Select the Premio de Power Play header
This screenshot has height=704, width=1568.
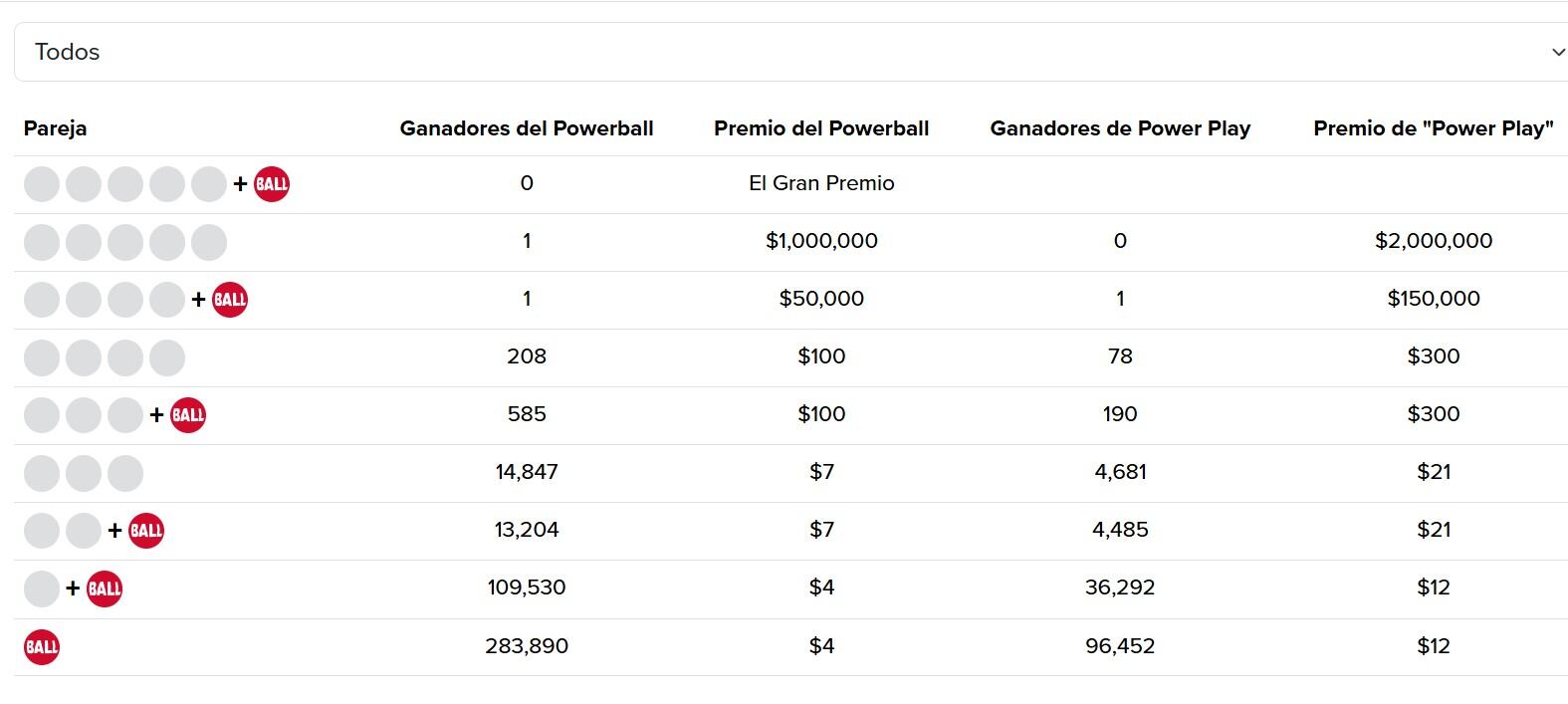[x=1434, y=127]
